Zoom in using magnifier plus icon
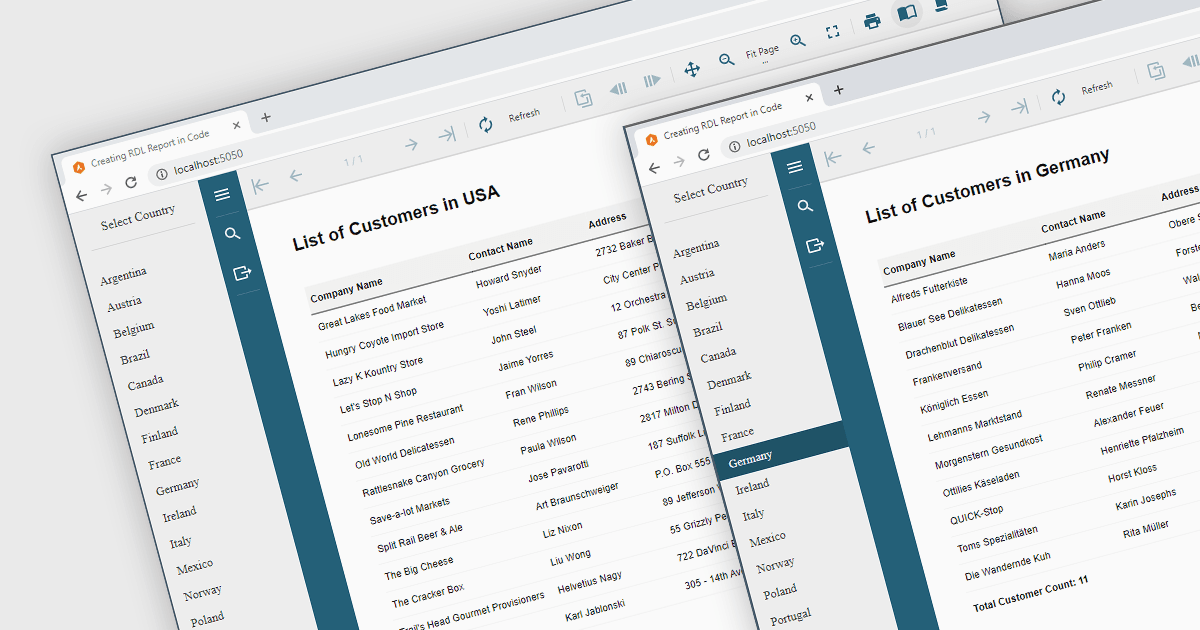The image size is (1200, 630). point(797,41)
